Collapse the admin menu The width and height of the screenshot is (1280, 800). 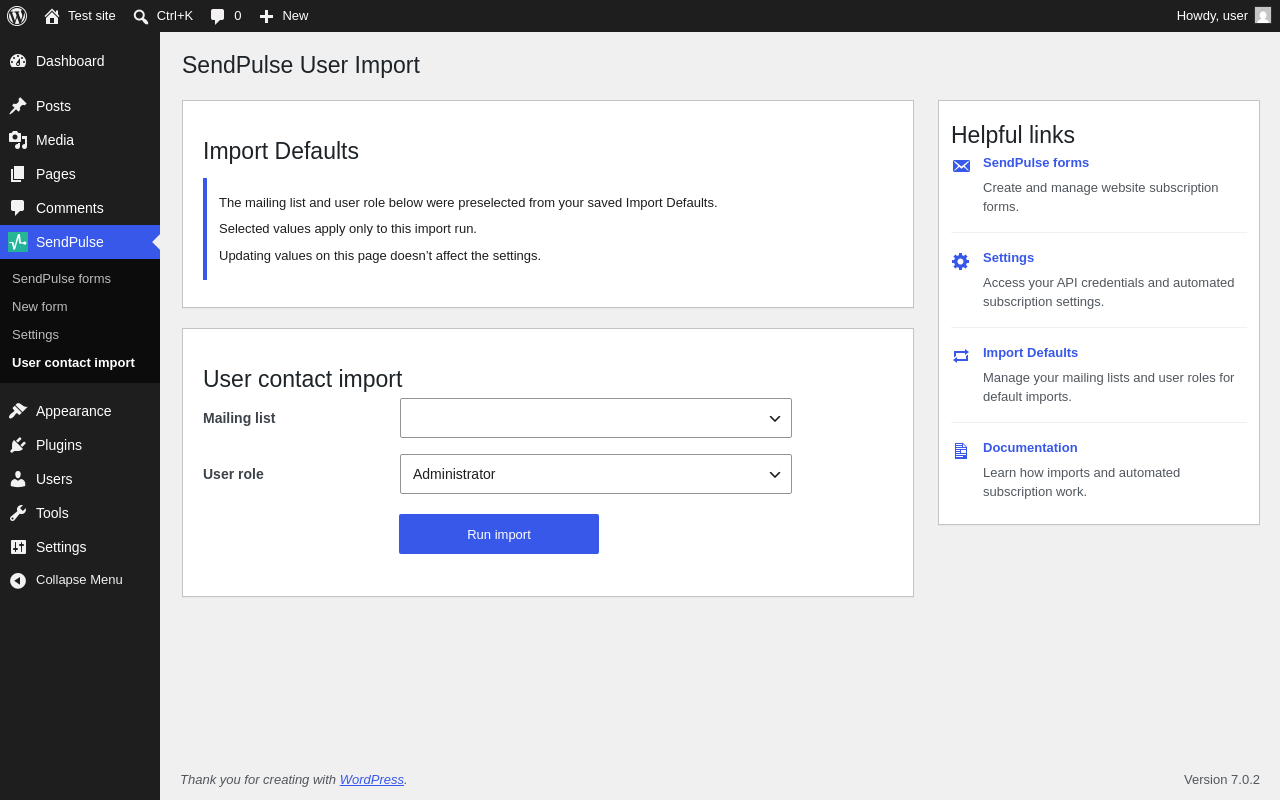pyautogui.click(x=79, y=580)
